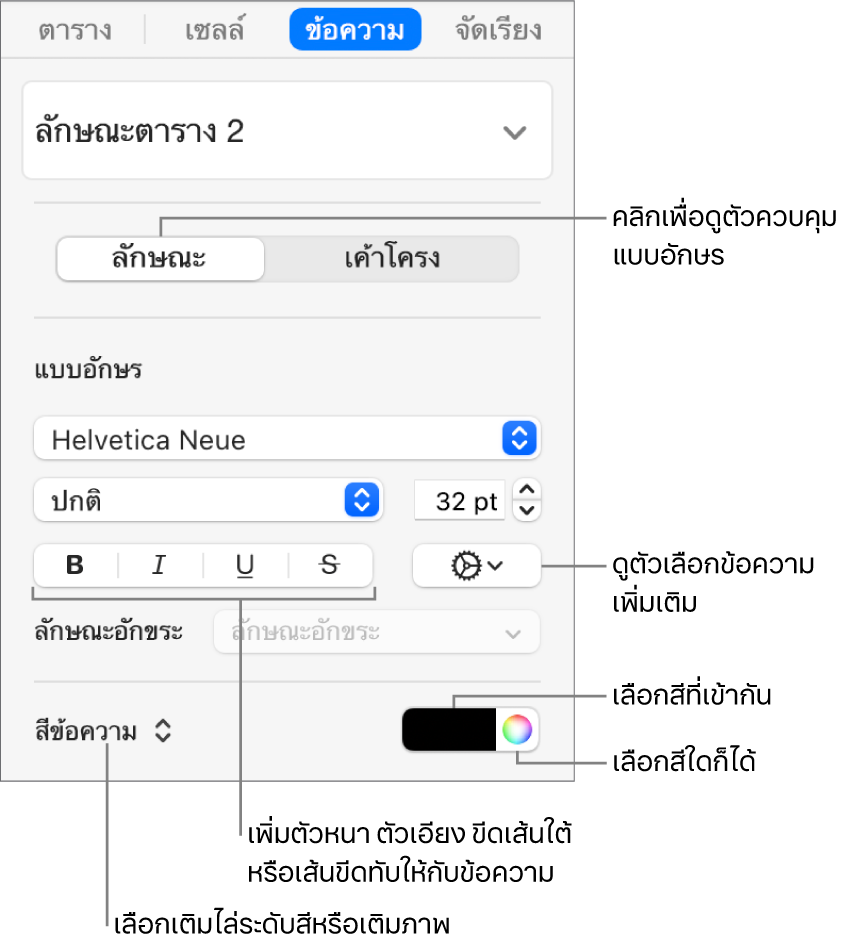This screenshot has height=942, width=854.
Task: Go to the จัดเรียง tab
Action: [498, 30]
